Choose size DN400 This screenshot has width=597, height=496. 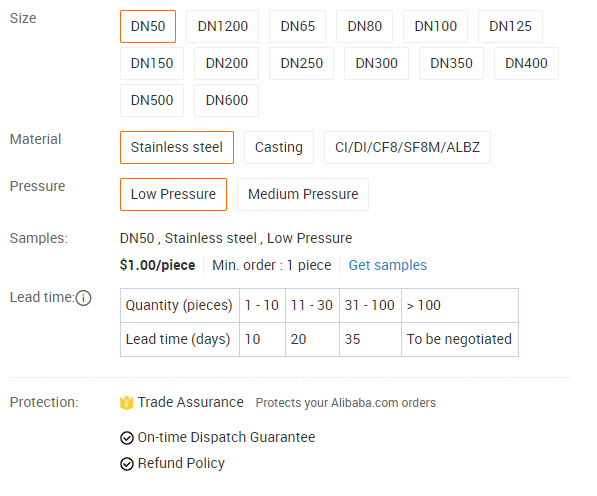(526, 63)
